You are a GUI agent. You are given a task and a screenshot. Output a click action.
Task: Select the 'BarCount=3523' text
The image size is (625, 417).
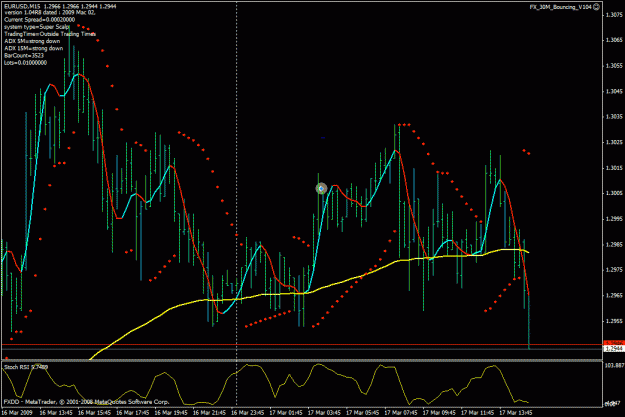coord(24,55)
